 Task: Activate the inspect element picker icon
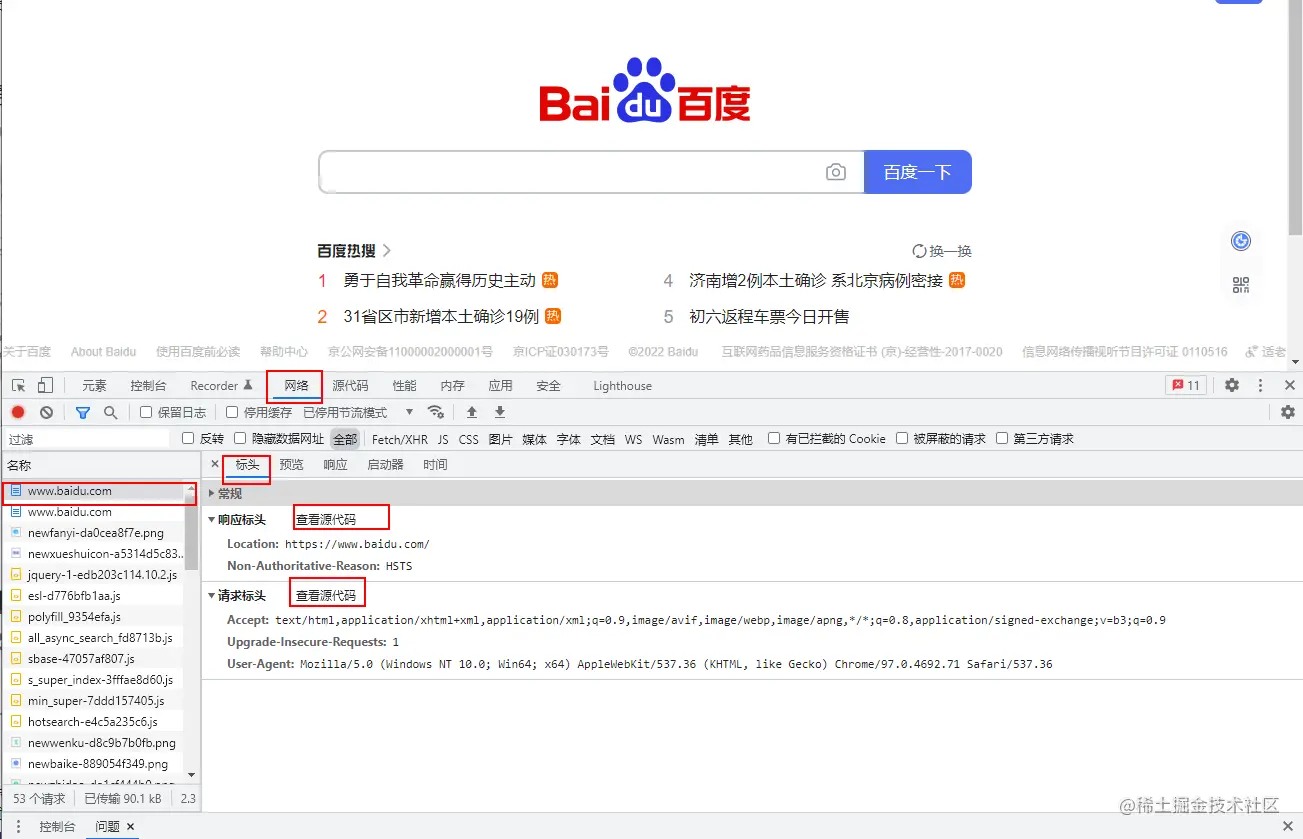18,385
